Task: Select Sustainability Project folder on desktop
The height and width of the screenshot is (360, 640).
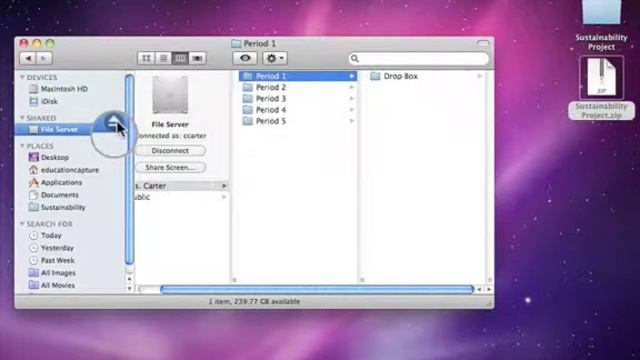Action: coord(601,25)
